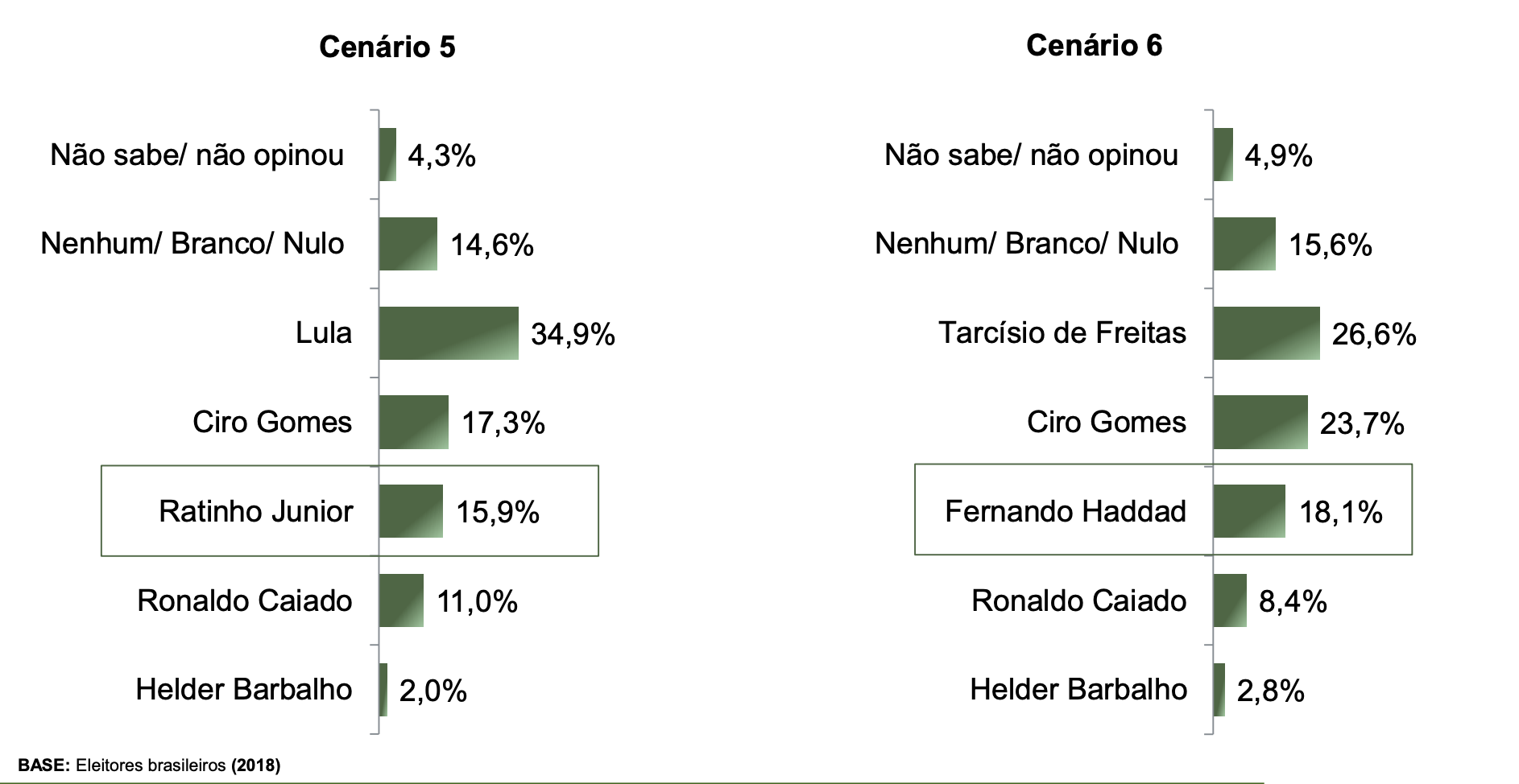Click the 14,6% Nenhum/Branco/Nulo bar
This screenshot has width=1519, height=784.
[x=408, y=244]
